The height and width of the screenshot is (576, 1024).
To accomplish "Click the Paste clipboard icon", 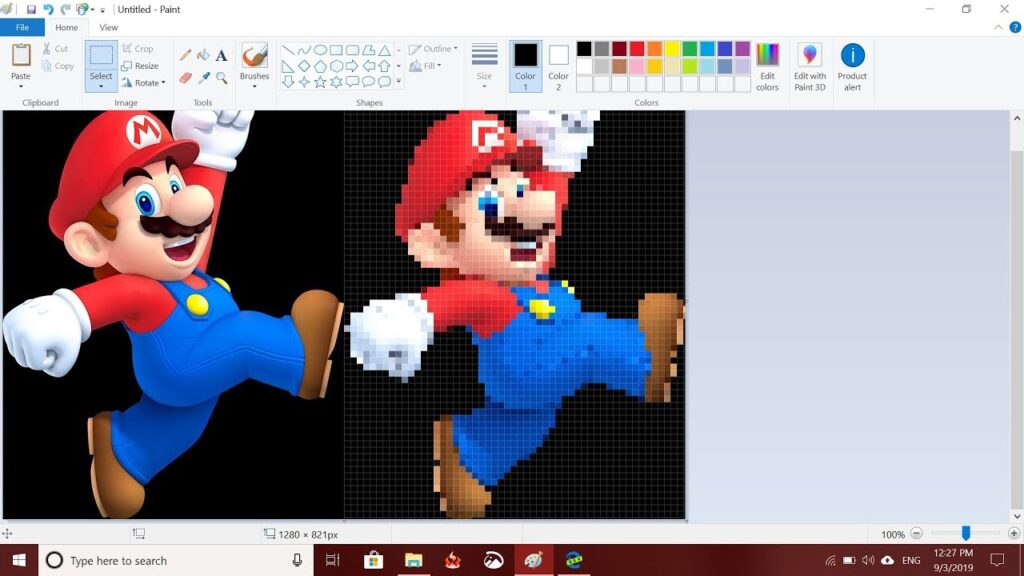I will (21, 55).
